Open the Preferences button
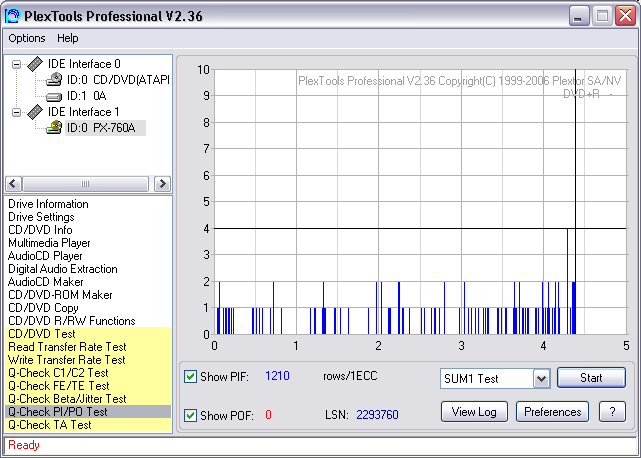The image size is (641, 458). pyautogui.click(x=552, y=411)
